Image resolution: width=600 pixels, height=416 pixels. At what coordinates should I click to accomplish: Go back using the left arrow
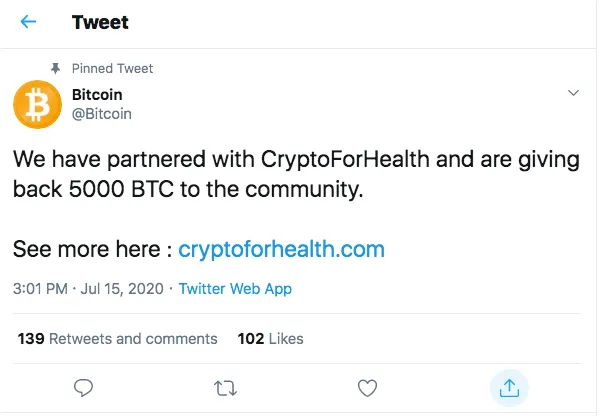coord(27,22)
